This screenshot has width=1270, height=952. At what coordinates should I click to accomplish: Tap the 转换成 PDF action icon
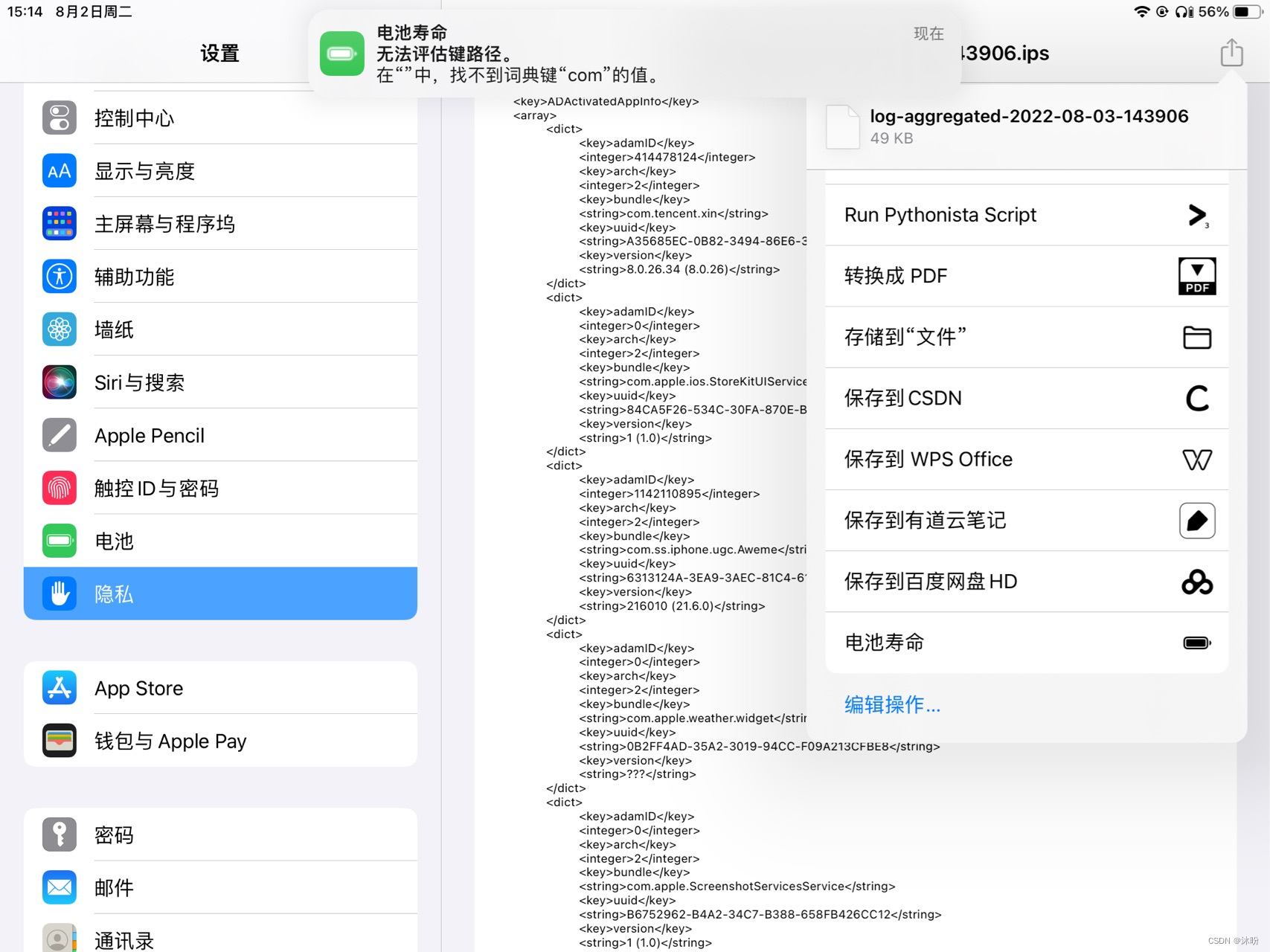point(1196,275)
